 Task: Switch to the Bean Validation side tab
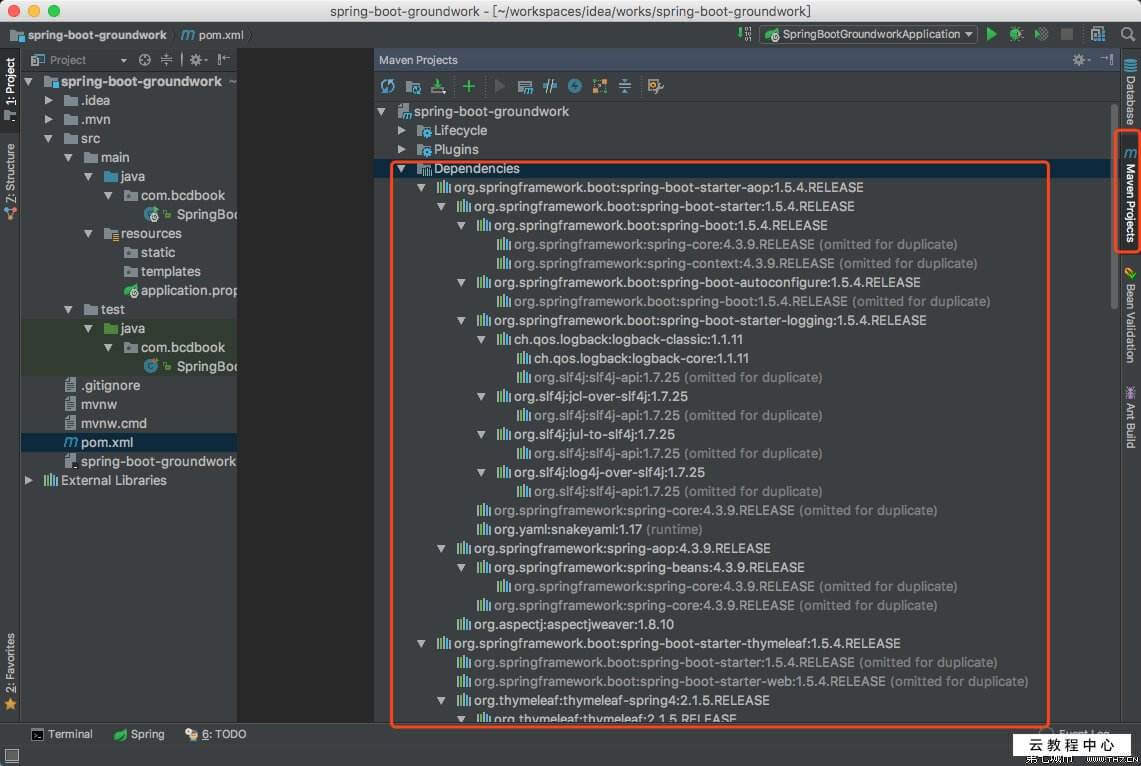click(x=1130, y=315)
